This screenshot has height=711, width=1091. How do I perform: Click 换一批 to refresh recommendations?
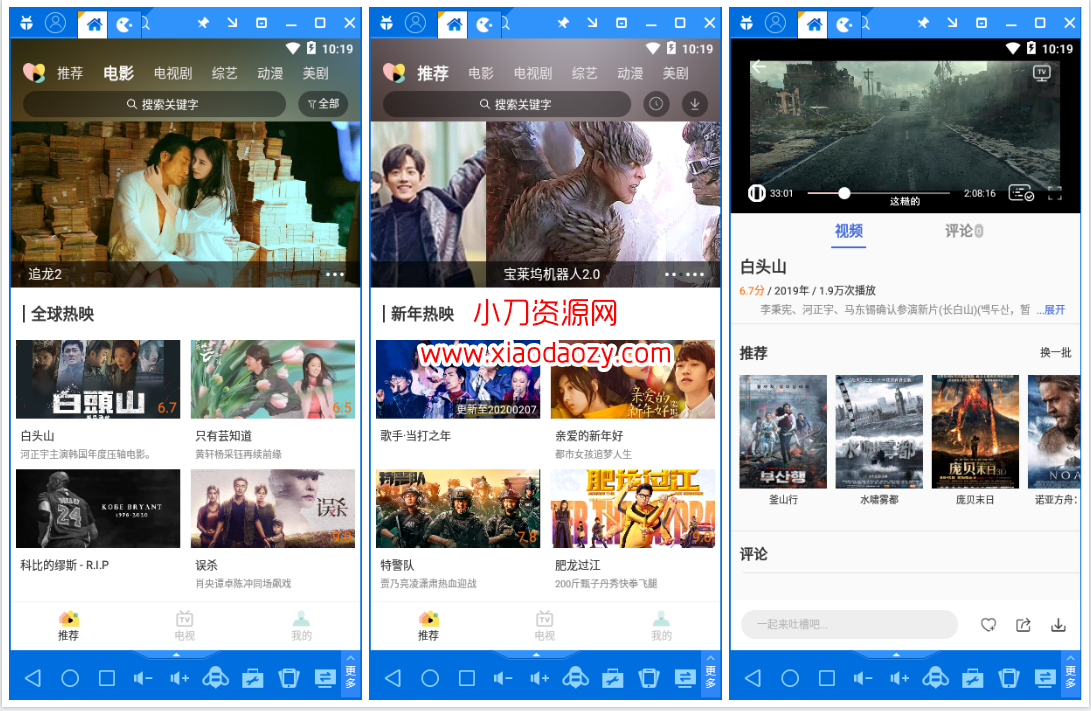point(1056,353)
